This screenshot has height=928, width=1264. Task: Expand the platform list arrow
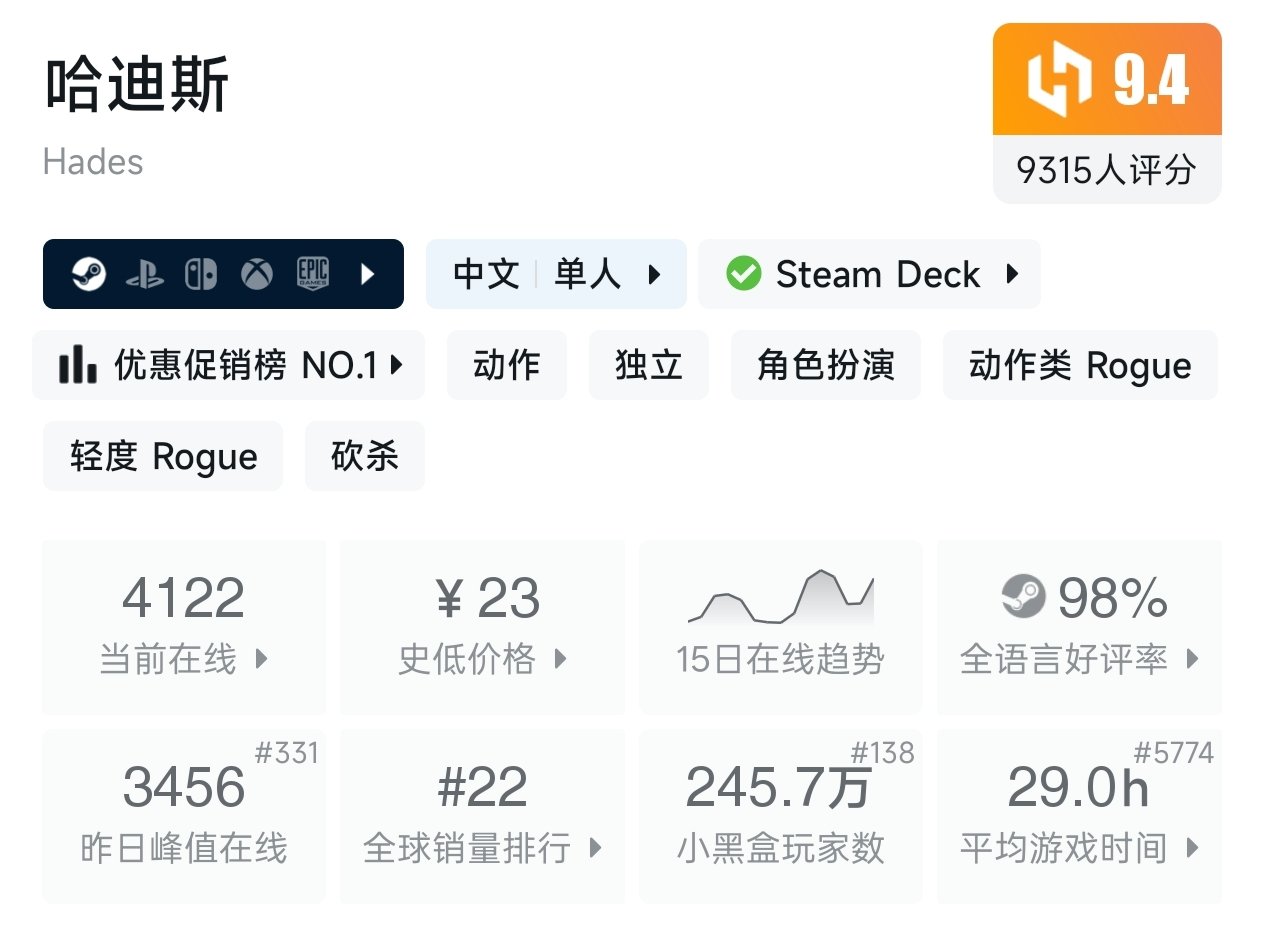368,274
